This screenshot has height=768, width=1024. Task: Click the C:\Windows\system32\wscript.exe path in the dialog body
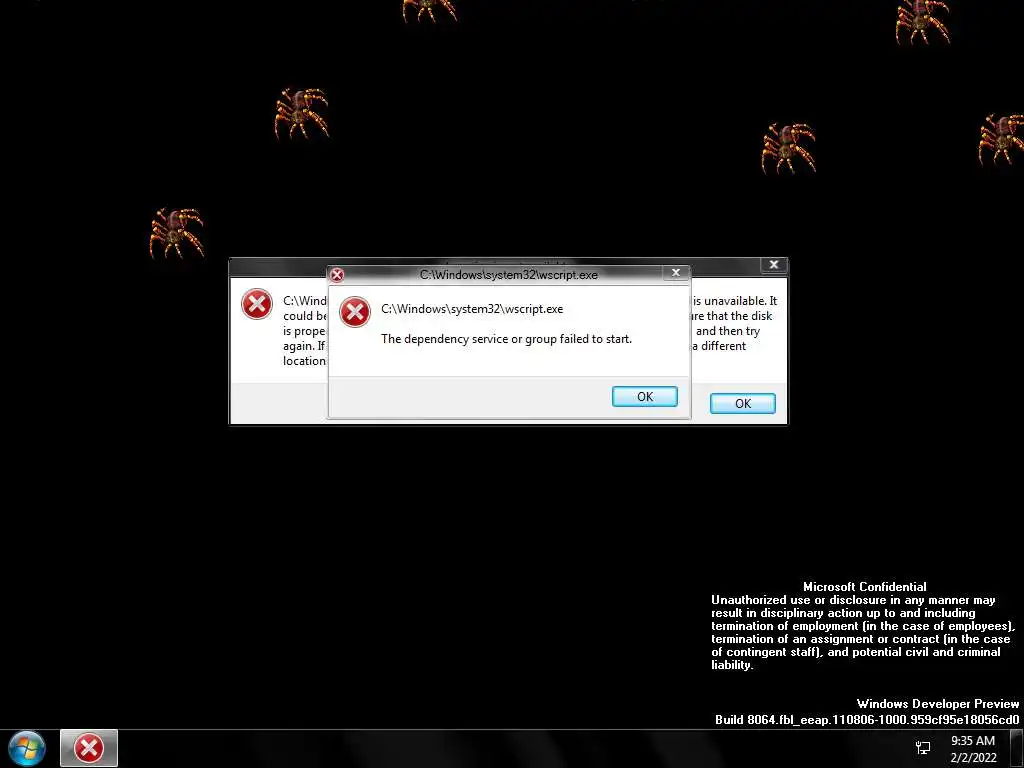(x=472, y=309)
